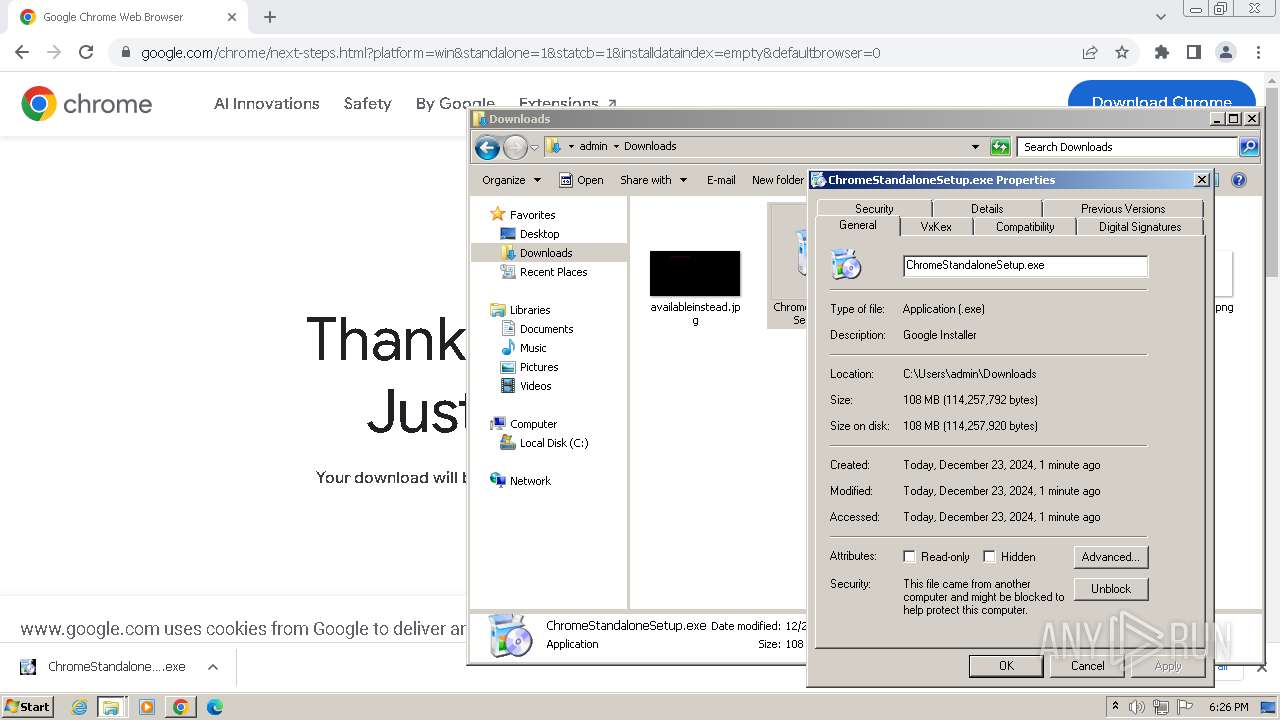Open Chrome tab search dropdown
This screenshot has width=1280, height=720.
tap(1160, 17)
